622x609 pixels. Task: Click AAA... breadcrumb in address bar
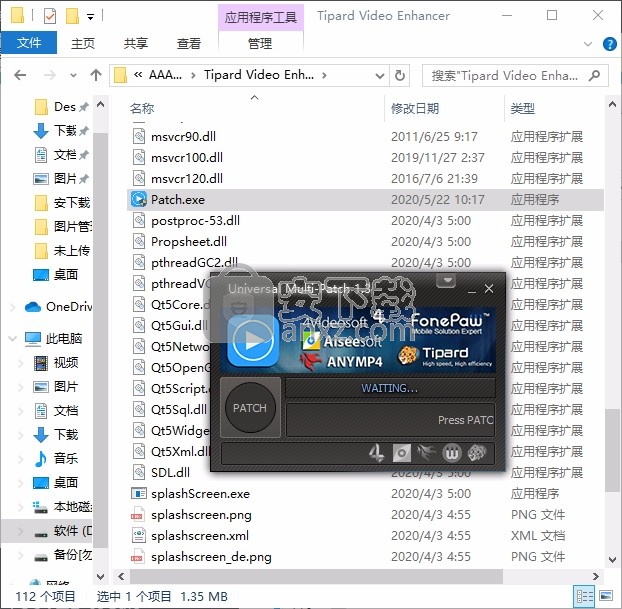(165, 75)
